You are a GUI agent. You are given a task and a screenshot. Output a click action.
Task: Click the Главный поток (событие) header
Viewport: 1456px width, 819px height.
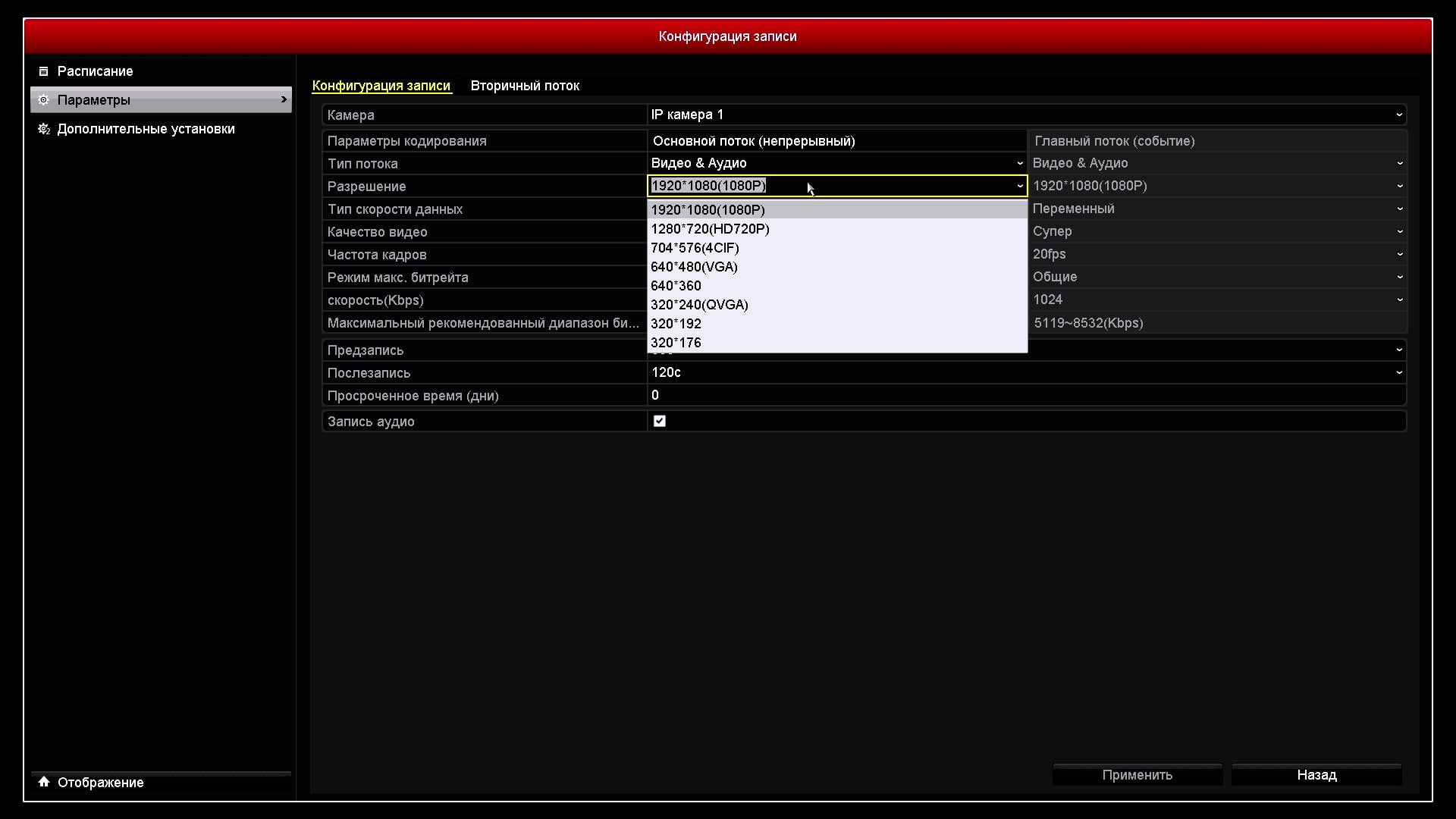coord(1218,141)
